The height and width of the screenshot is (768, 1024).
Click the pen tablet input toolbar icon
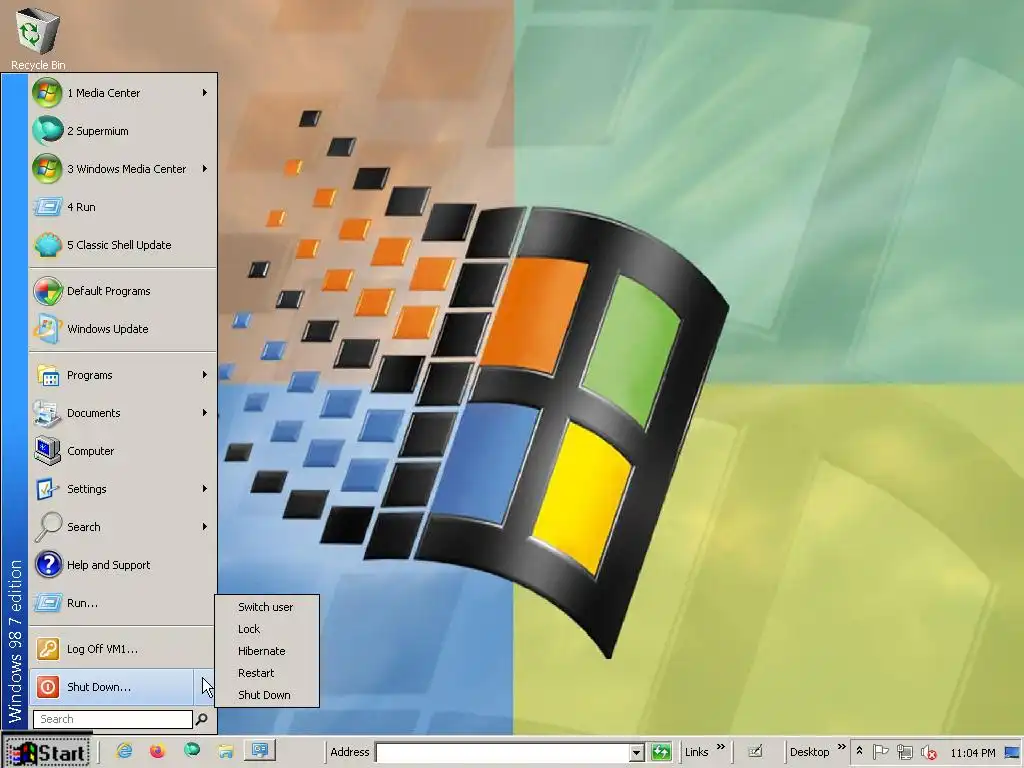click(x=755, y=751)
